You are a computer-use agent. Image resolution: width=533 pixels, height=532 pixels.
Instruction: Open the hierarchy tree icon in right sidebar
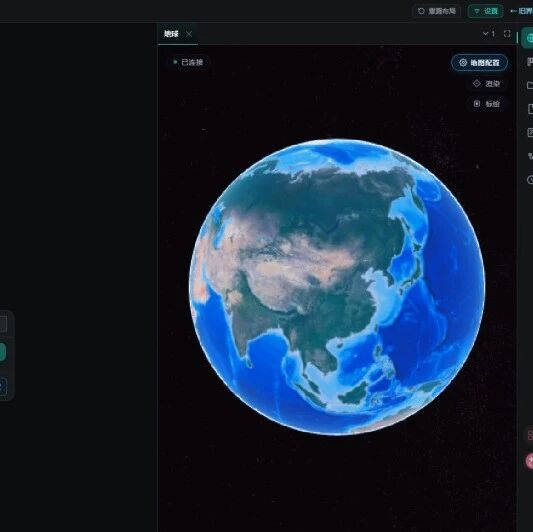(x=530, y=156)
